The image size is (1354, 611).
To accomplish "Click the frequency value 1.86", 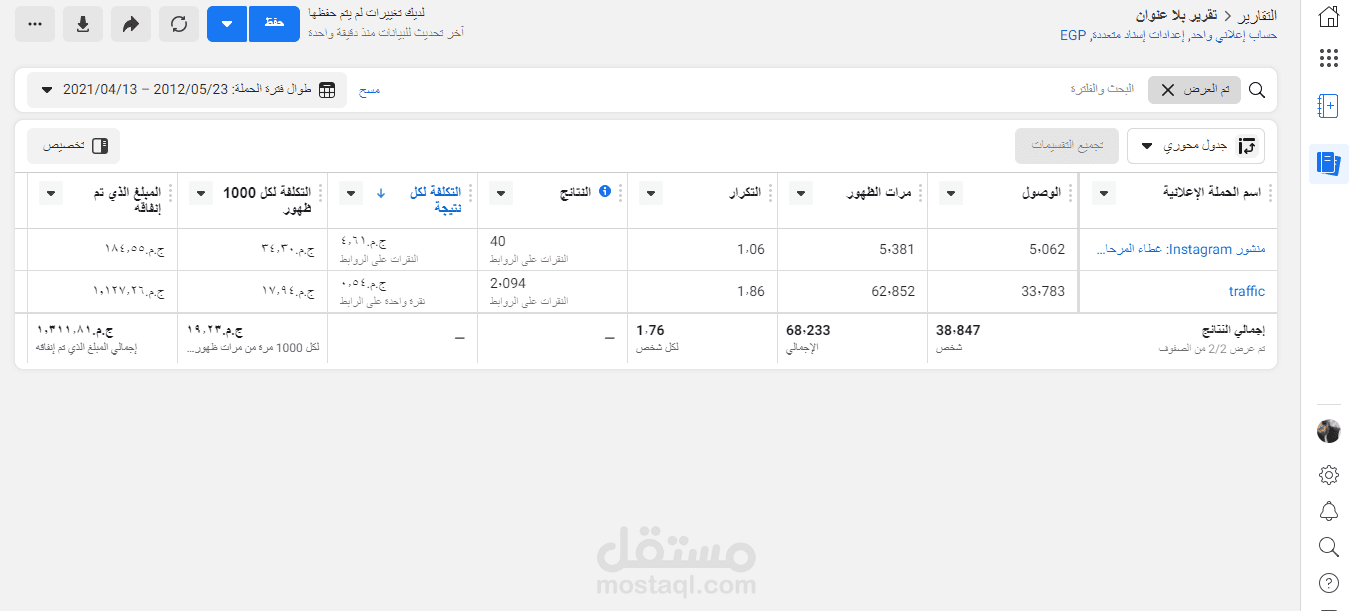I will click(751, 292).
